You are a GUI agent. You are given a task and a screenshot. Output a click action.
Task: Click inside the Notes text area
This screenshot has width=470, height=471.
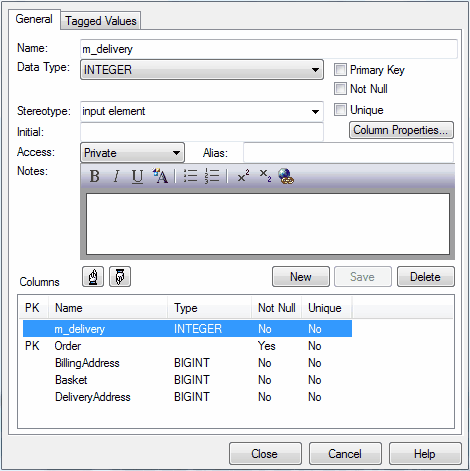(268, 224)
